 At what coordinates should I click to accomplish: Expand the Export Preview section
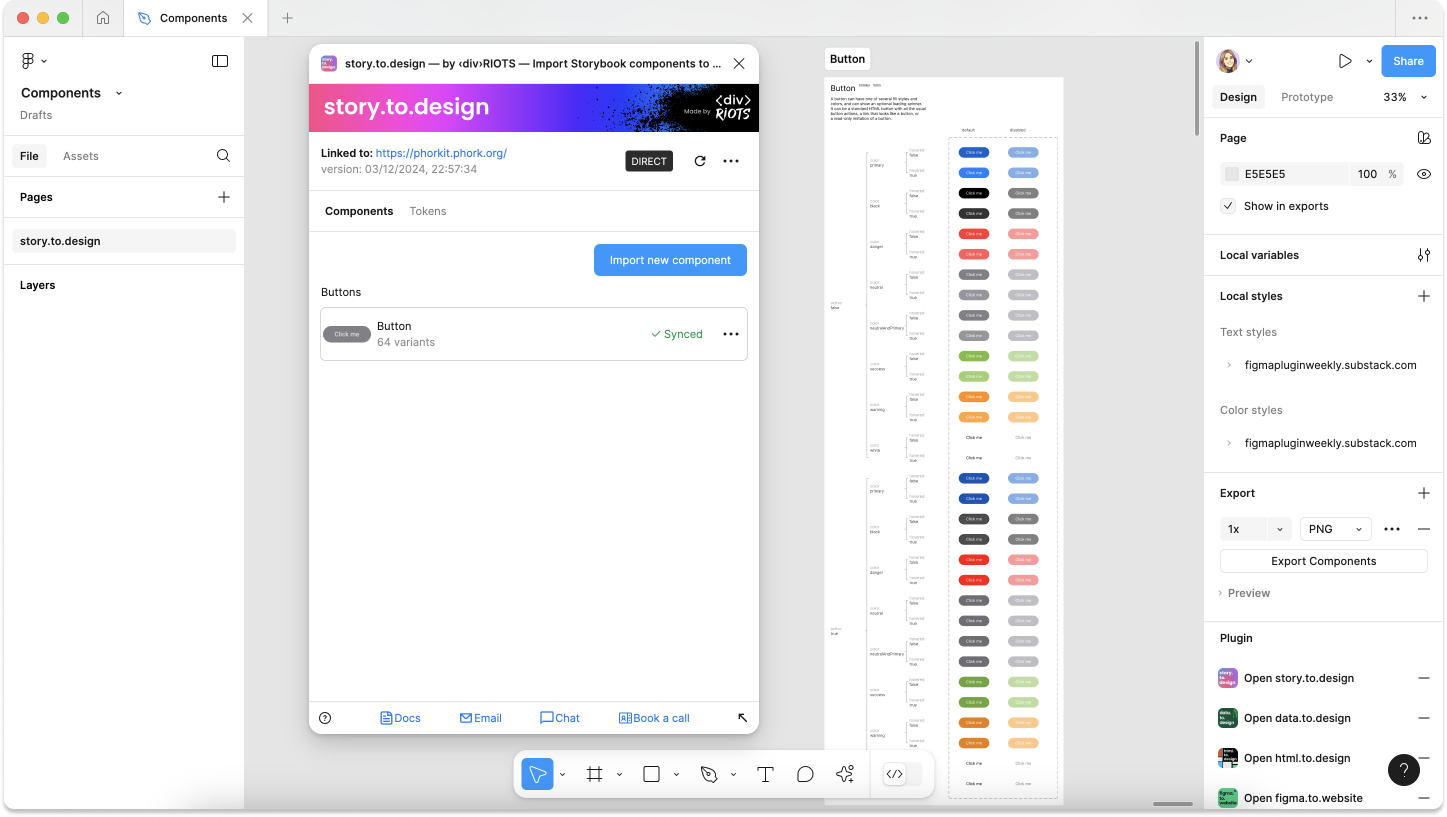(x=1244, y=593)
